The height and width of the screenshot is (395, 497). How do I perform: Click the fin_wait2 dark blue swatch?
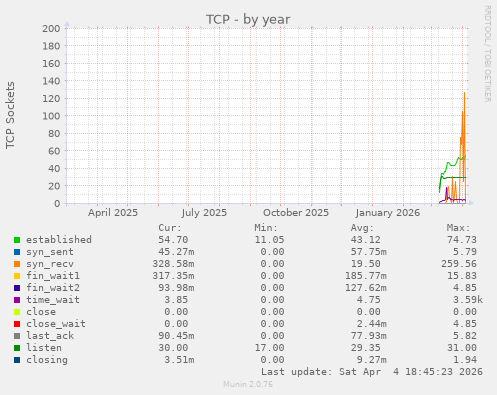(17, 288)
